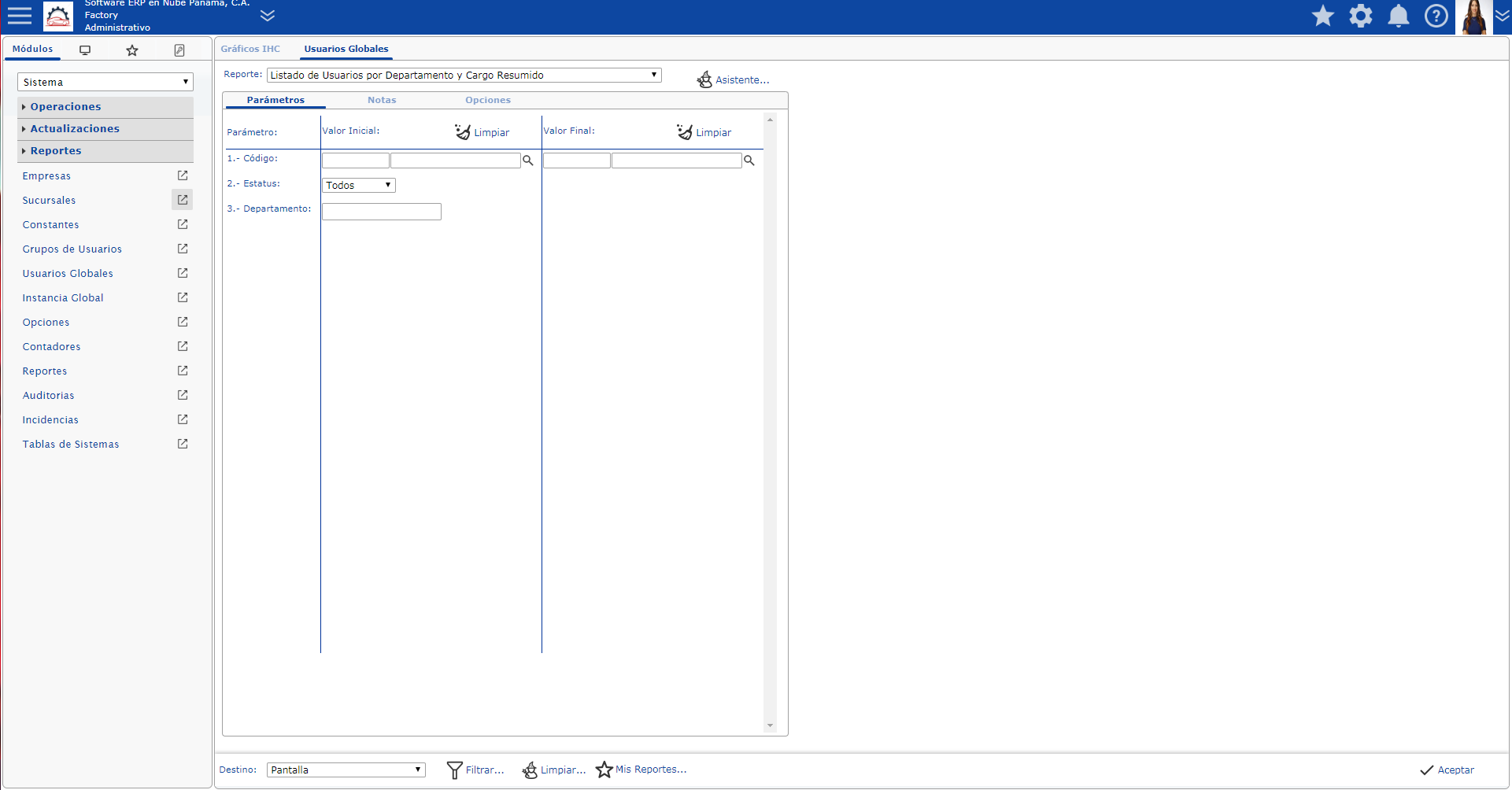1512x790 pixels.
Task: Open the Reporte selection dropdown
Action: click(x=464, y=76)
